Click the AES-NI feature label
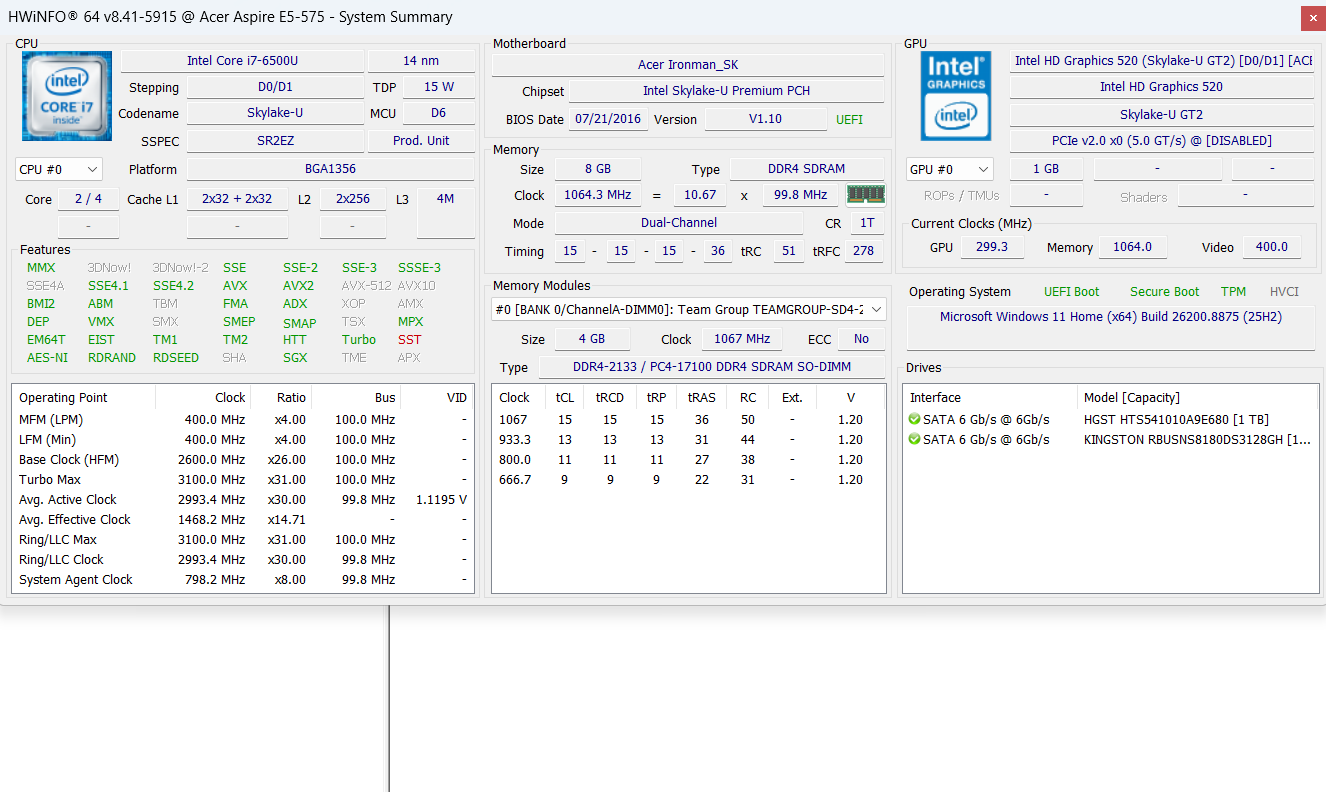1326x792 pixels. coord(48,358)
